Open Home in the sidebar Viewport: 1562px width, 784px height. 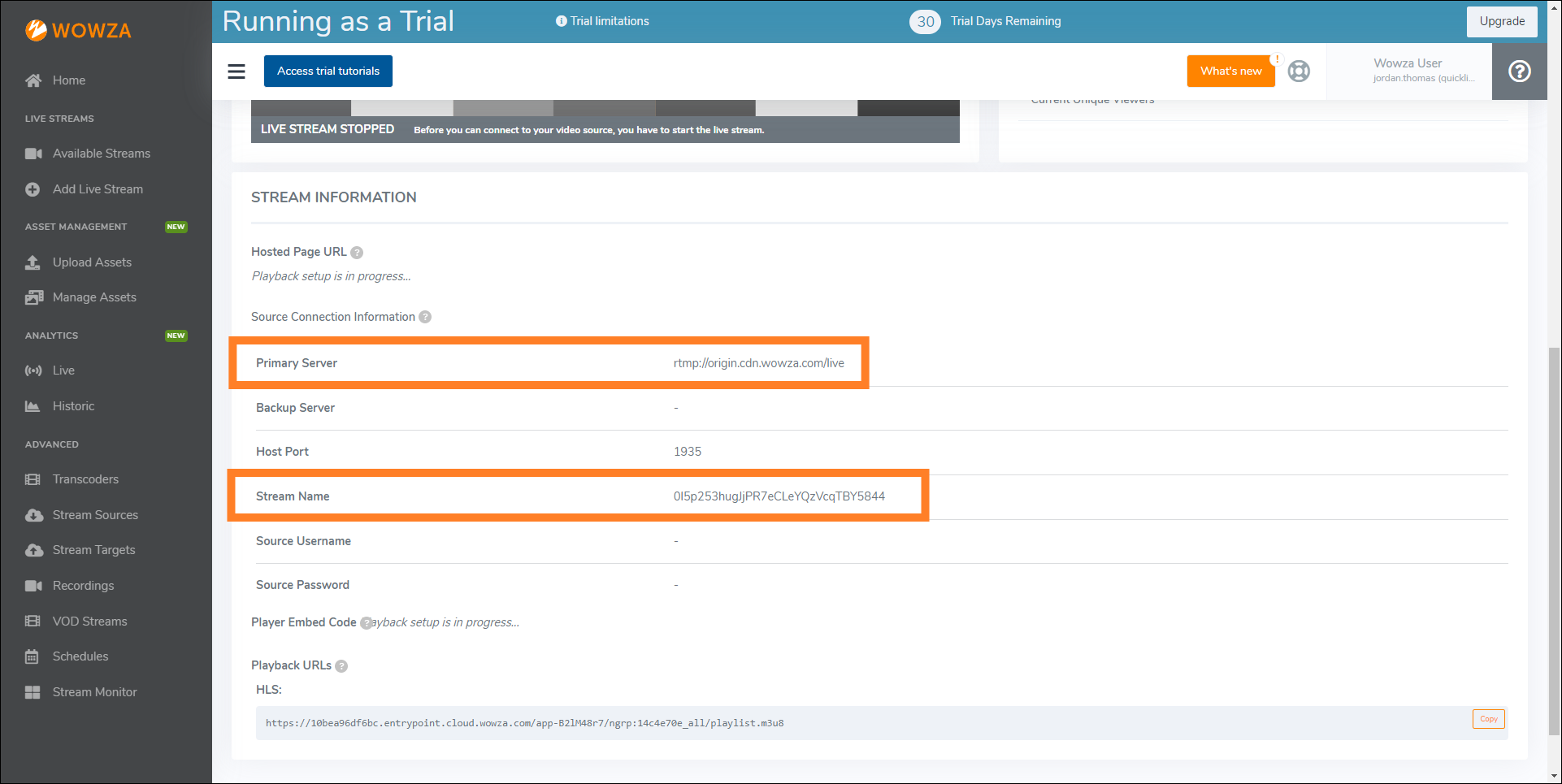68,80
